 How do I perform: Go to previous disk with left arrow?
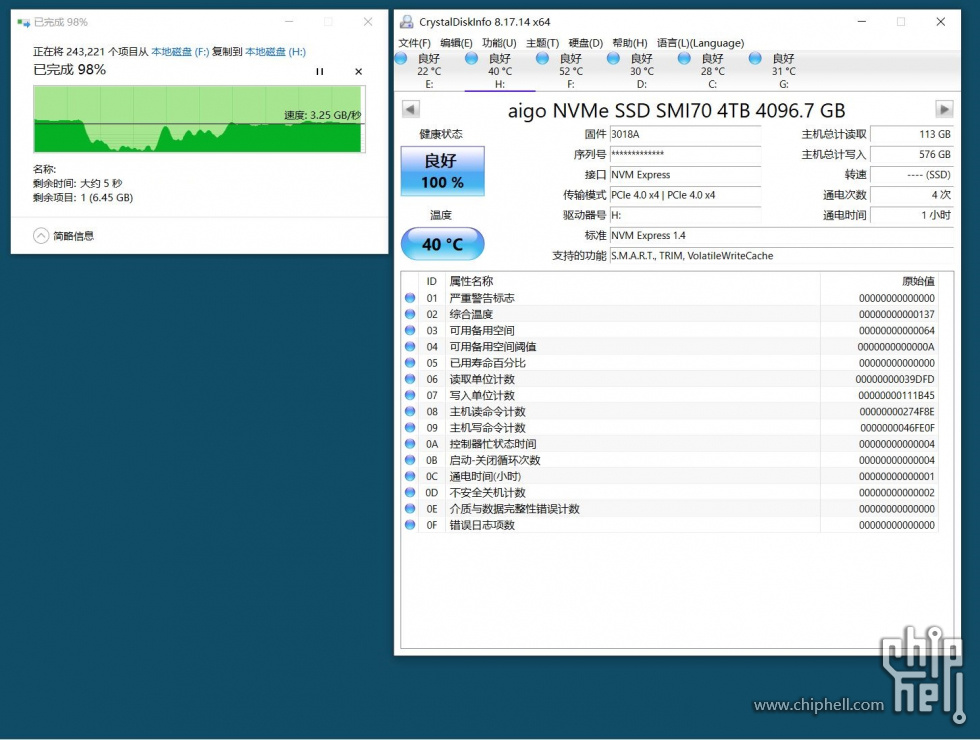click(411, 109)
